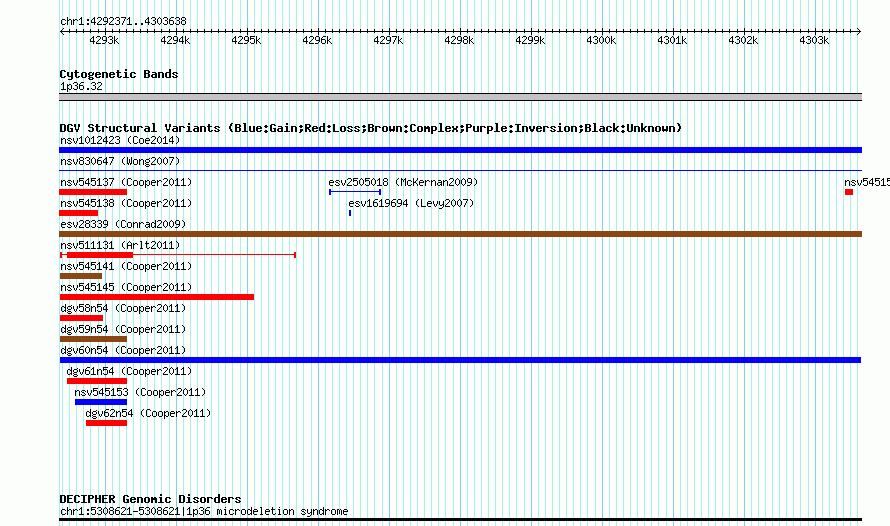The width and height of the screenshot is (890, 526).
Task: Click the red dgv61n54 loss bar
Action: 96,381
